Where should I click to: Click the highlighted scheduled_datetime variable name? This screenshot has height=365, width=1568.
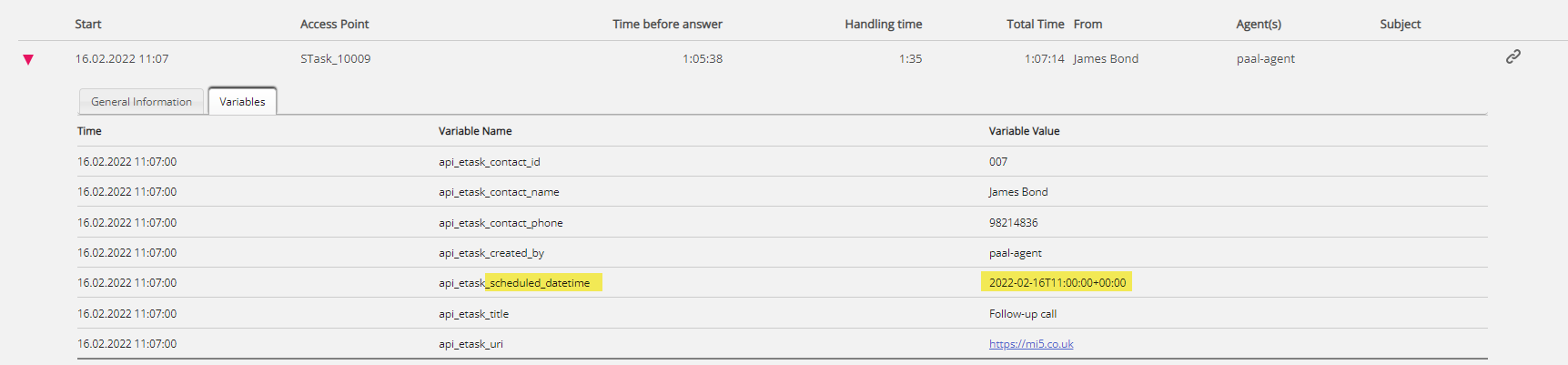coord(542,283)
